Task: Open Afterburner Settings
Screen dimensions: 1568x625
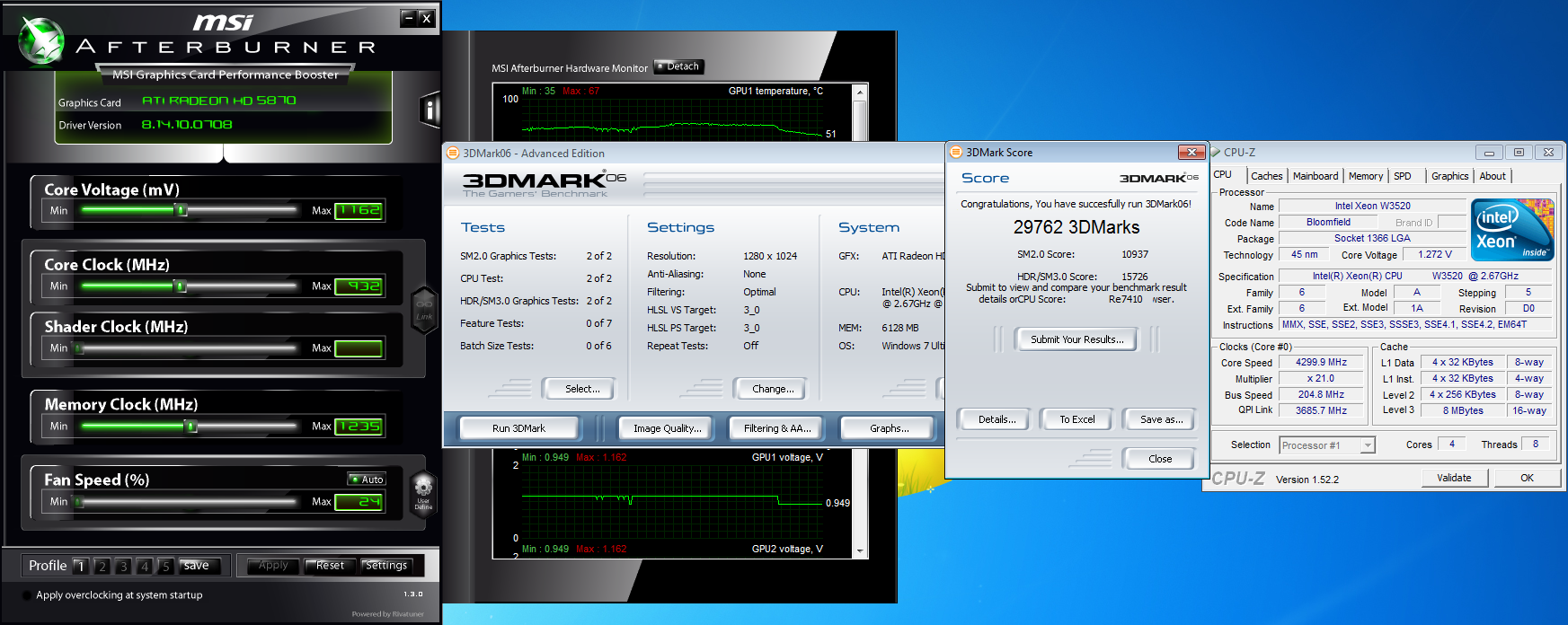Action: [x=386, y=566]
